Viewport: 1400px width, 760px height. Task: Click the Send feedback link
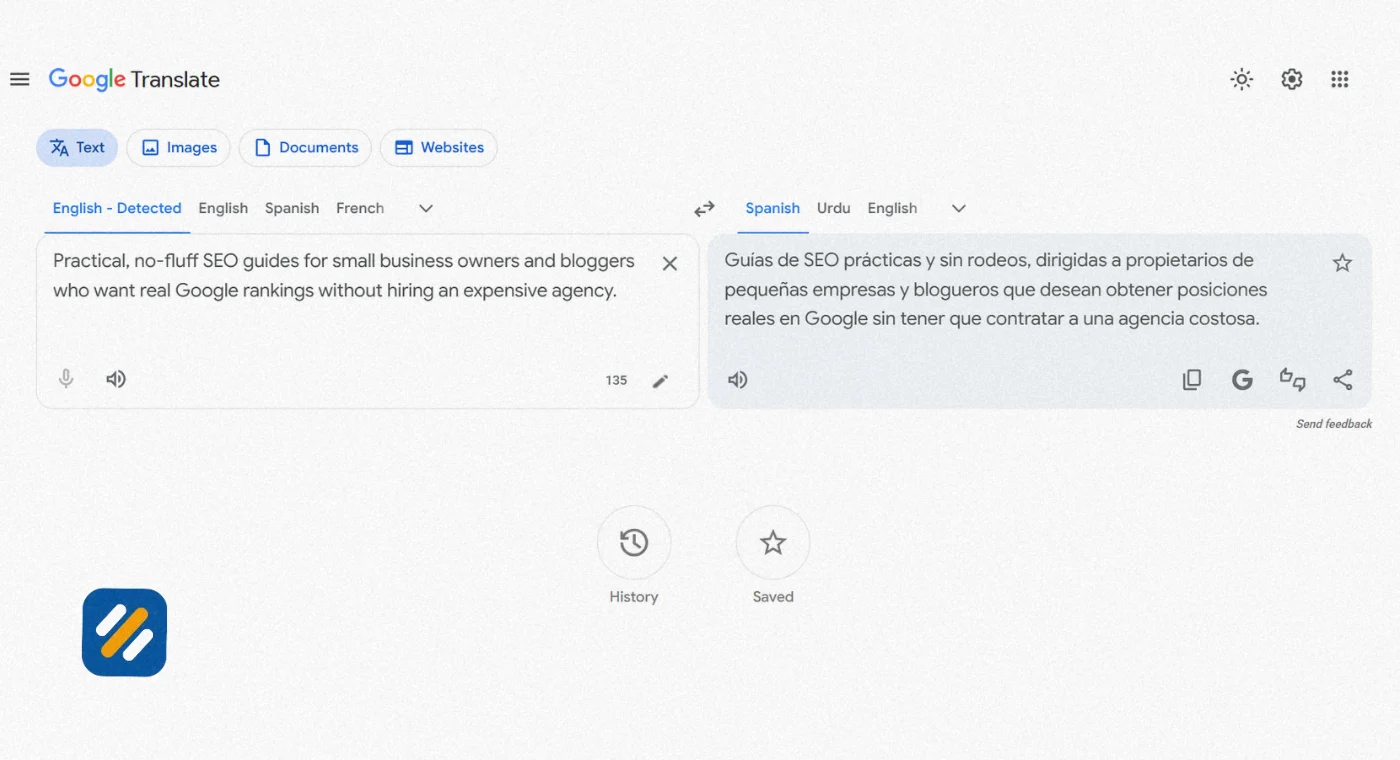1334,424
